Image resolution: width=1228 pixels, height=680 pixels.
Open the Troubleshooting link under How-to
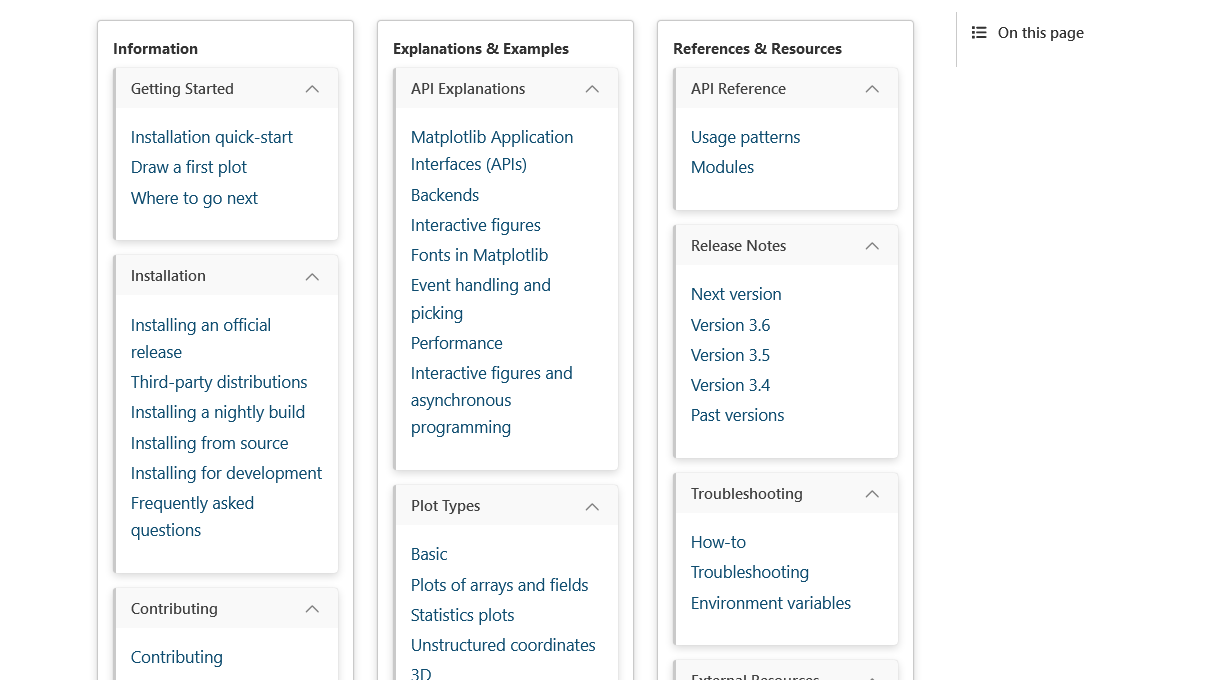pyautogui.click(x=750, y=572)
